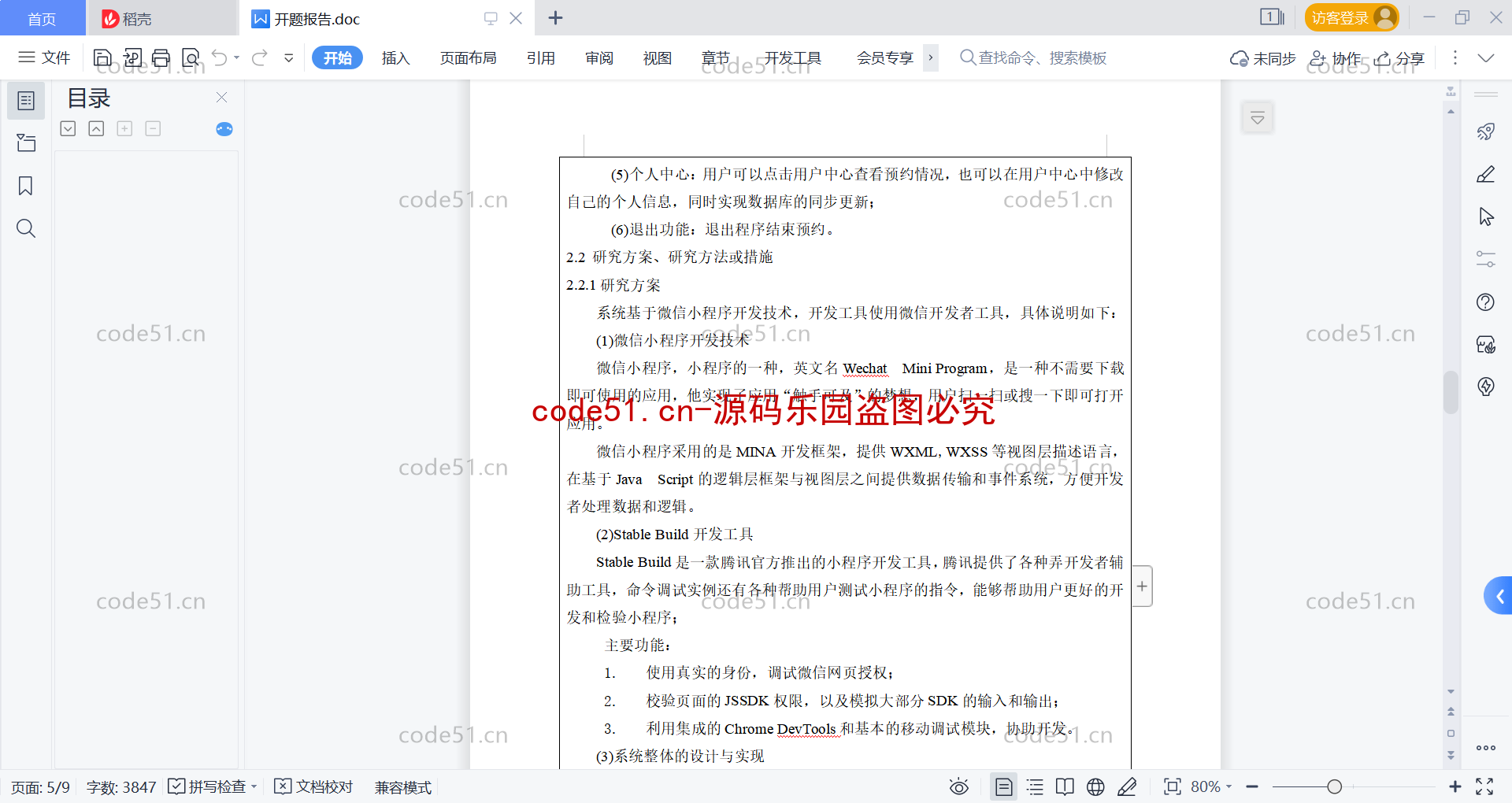Expand the undo history dropdown
Viewport: 1512px width, 803px height.
click(x=236, y=57)
